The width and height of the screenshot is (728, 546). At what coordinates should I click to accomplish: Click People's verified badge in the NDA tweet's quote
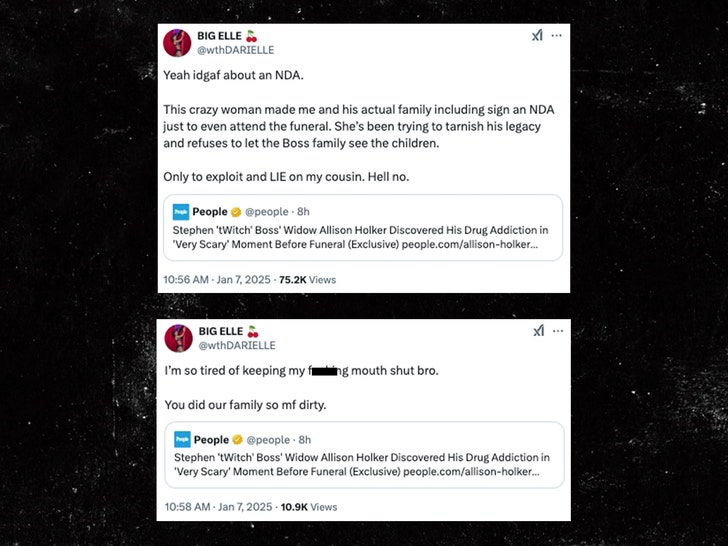click(236, 212)
